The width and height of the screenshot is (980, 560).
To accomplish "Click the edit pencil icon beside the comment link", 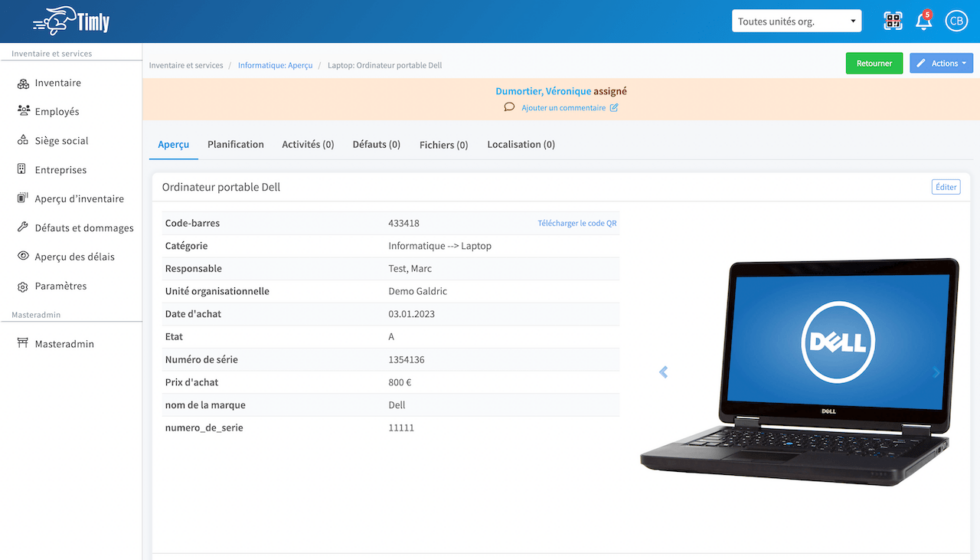I will (614, 108).
